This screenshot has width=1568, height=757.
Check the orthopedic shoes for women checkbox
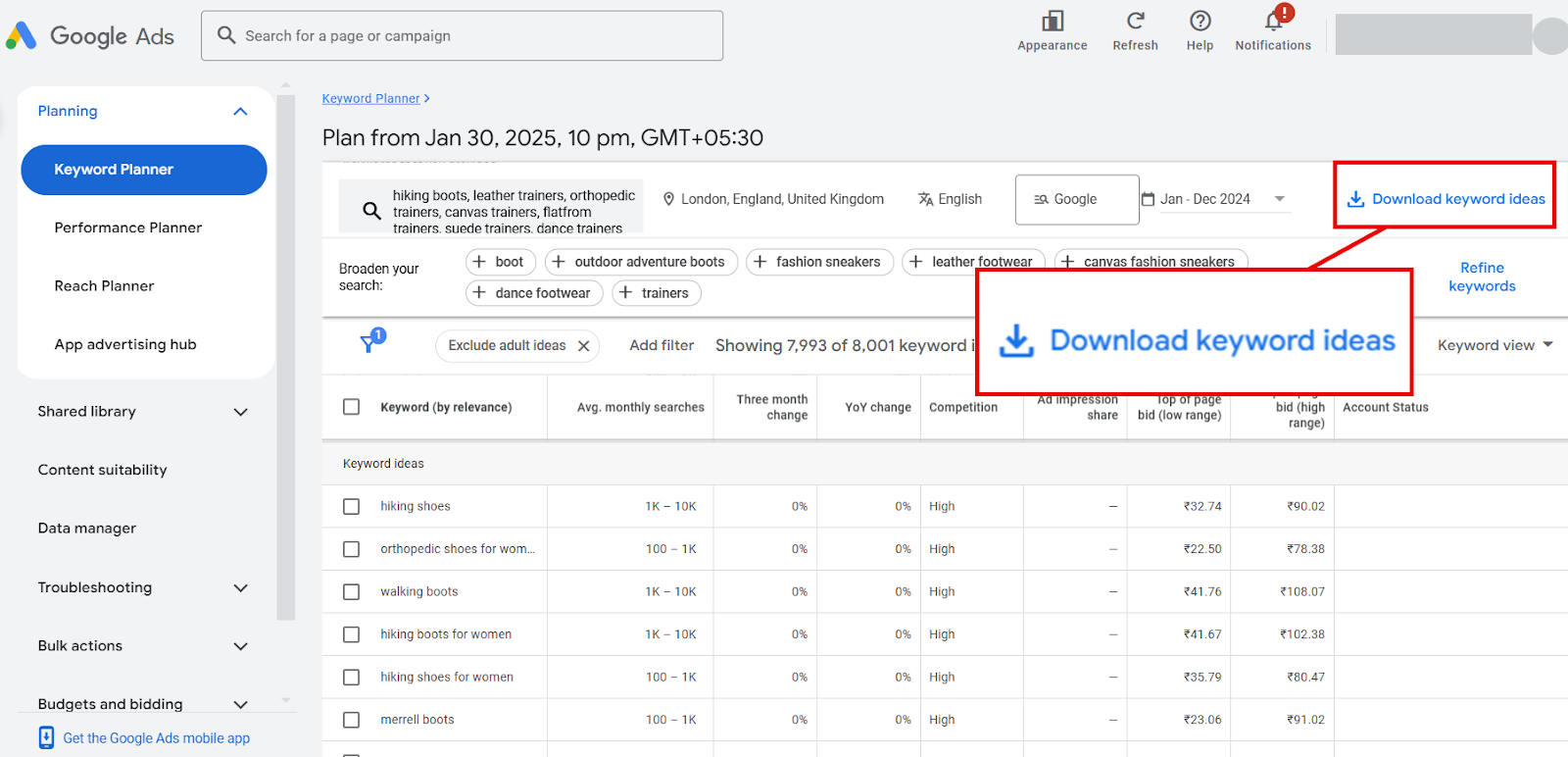[352, 549]
